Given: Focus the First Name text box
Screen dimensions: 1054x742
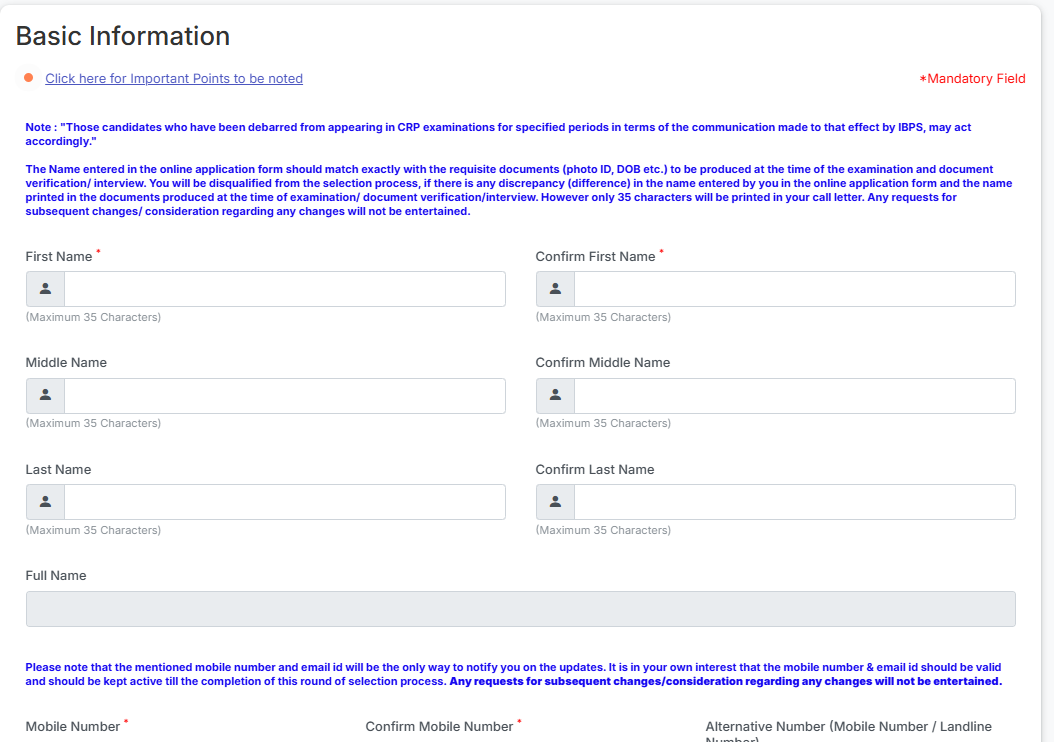Looking at the screenshot, I should click(x=285, y=289).
